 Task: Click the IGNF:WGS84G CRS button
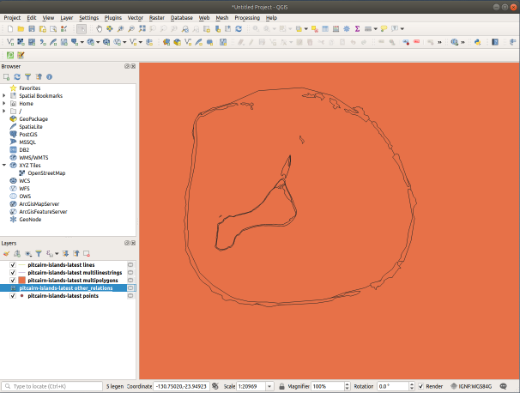(471, 386)
